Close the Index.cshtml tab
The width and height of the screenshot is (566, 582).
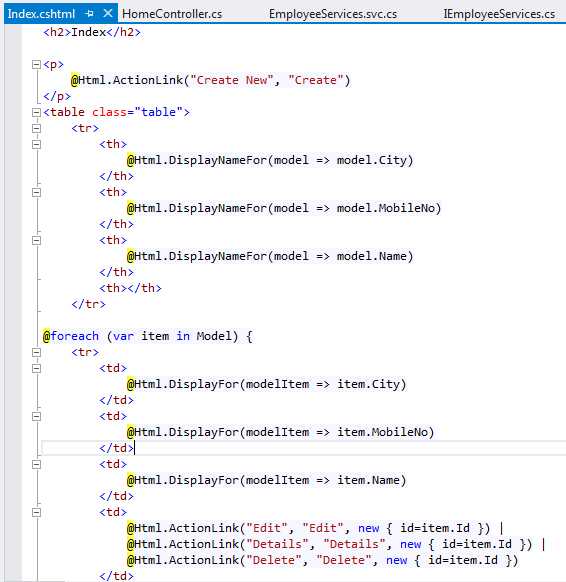[108, 13]
